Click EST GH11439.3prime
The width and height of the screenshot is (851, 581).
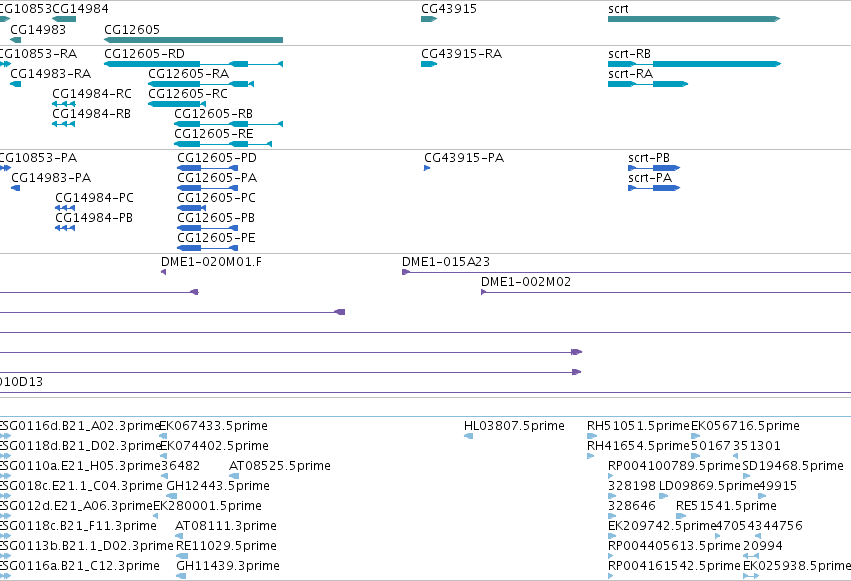pos(228,566)
